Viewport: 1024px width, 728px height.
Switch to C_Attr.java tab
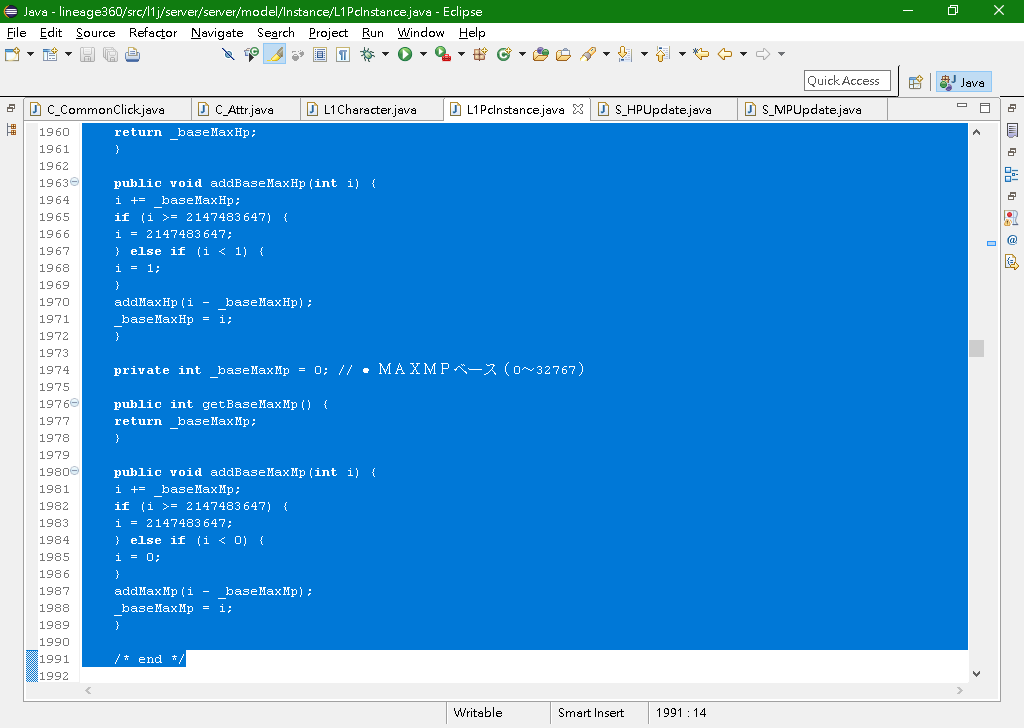[x=244, y=110]
